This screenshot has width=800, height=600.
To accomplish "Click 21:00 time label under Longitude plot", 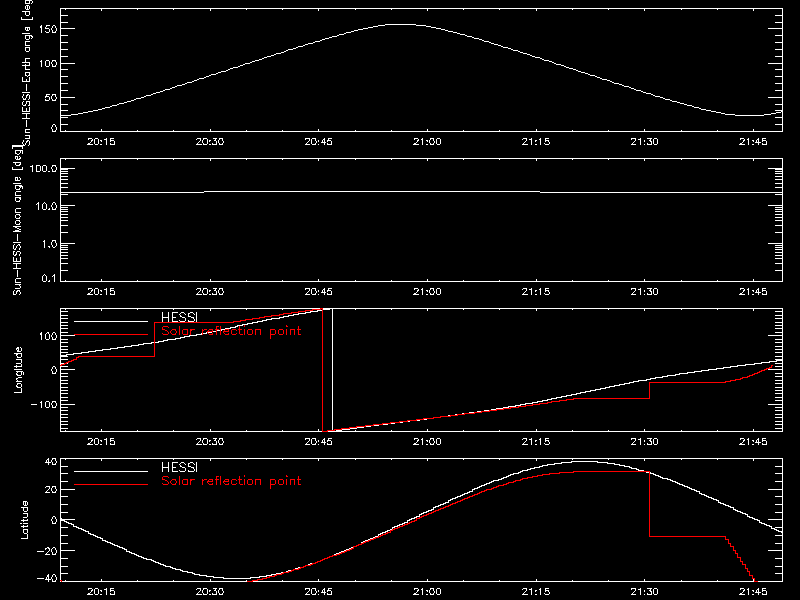I will point(427,442).
